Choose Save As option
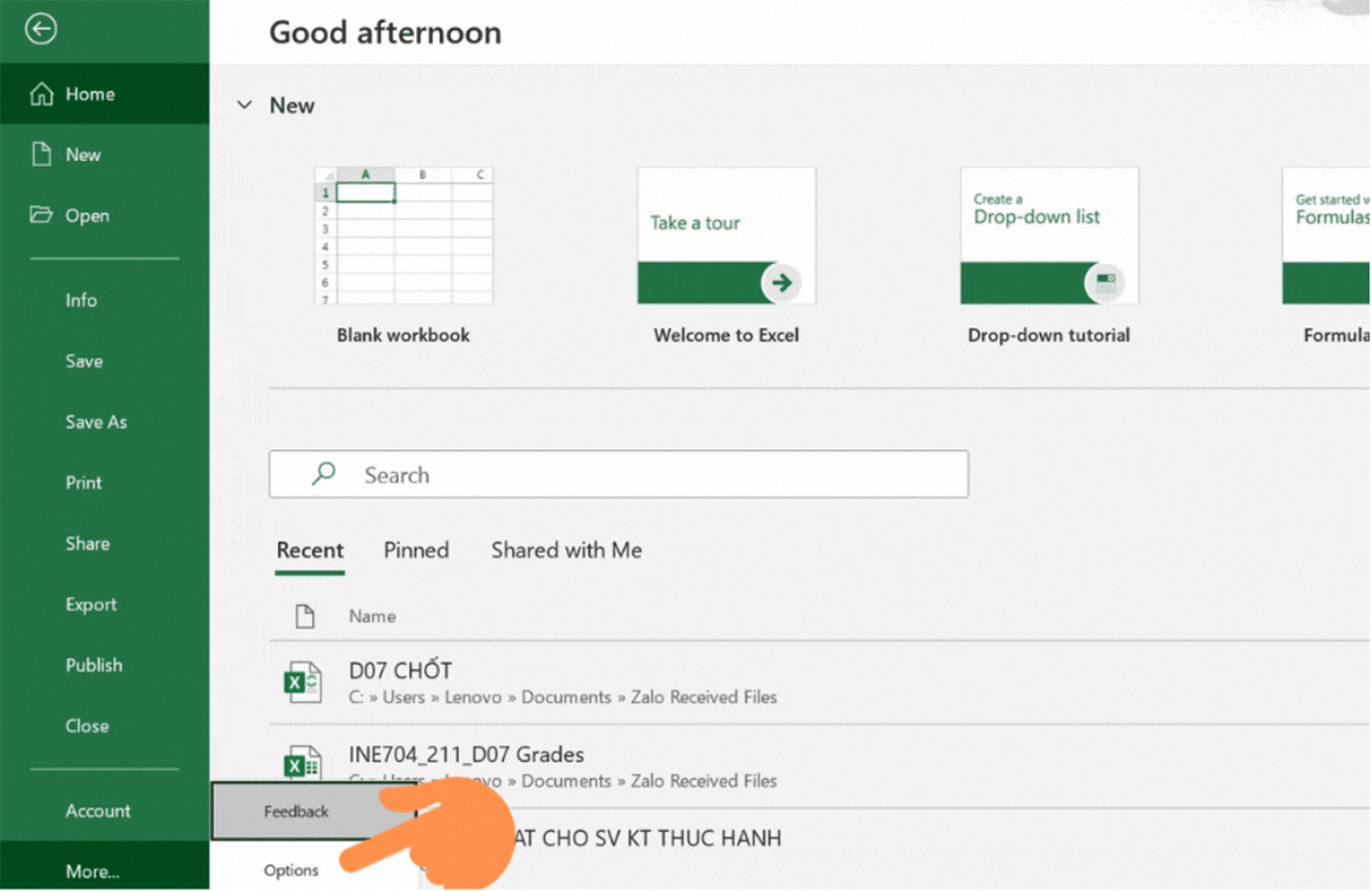This screenshot has height=891, width=1372. click(x=96, y=422)
